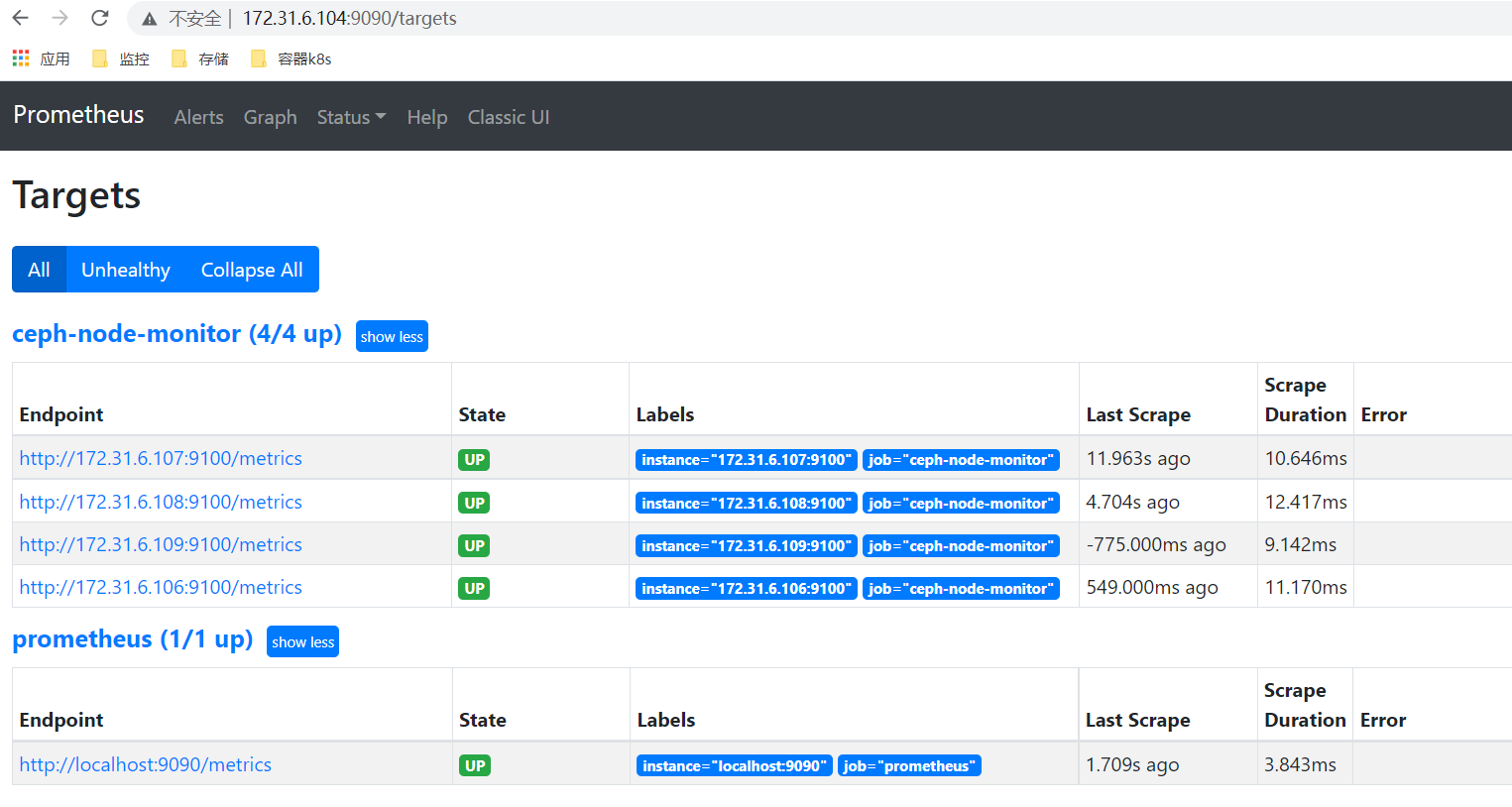Image resolution: width=1512 pixels, height=807 pixels.
Task: Open the Help navigation item
Action: pos(427,117)
